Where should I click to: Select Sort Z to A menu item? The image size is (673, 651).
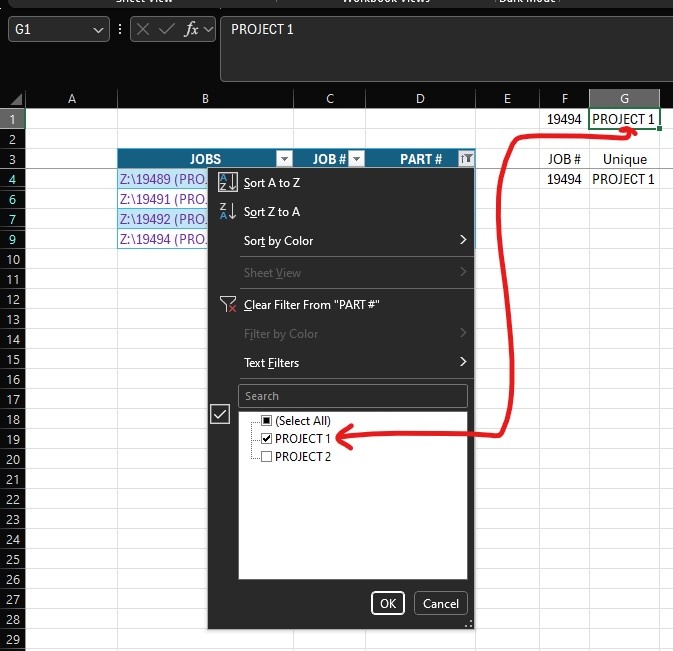click(341, 212)
